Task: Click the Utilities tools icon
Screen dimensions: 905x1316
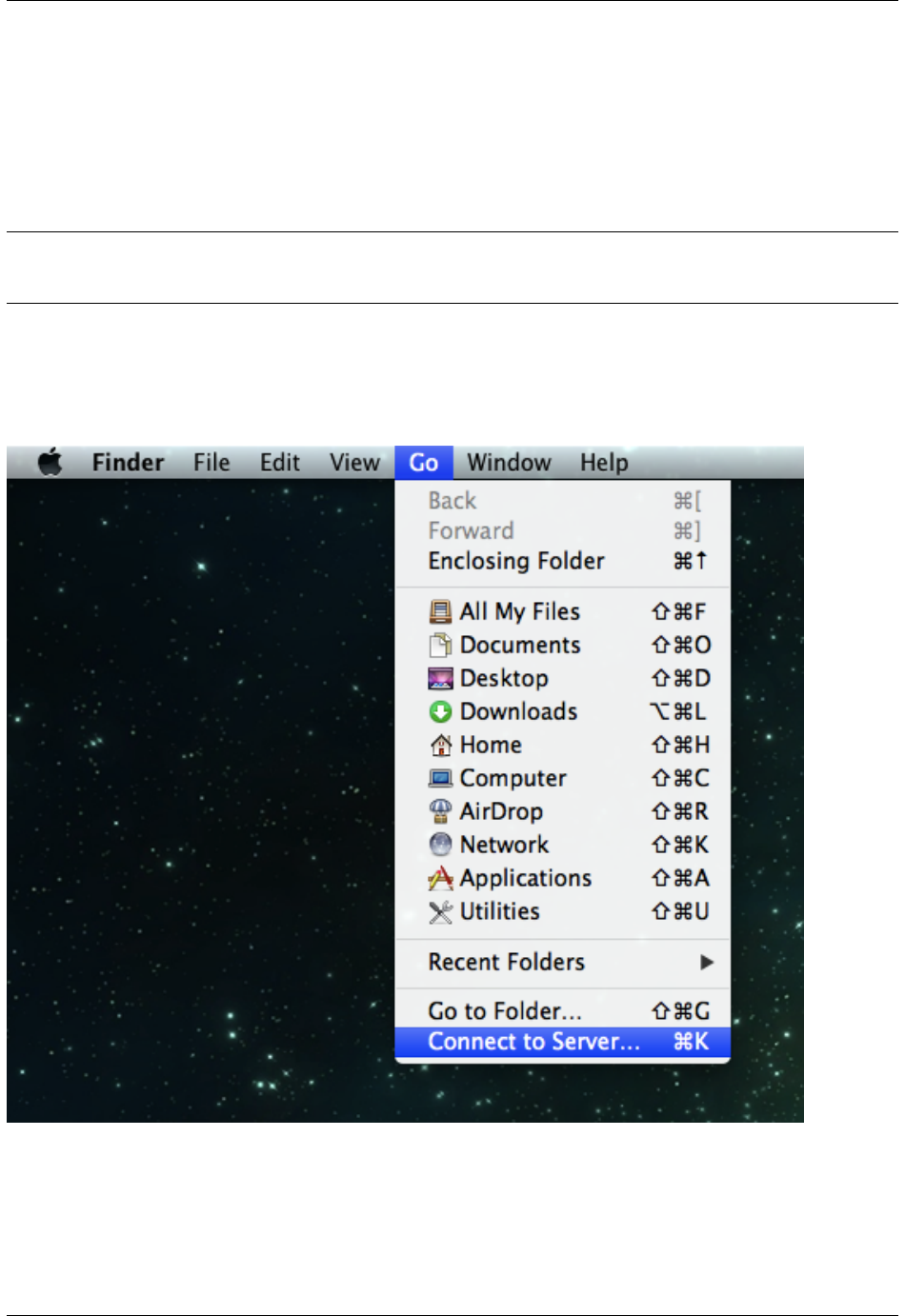Action: (x=440, y=912)
